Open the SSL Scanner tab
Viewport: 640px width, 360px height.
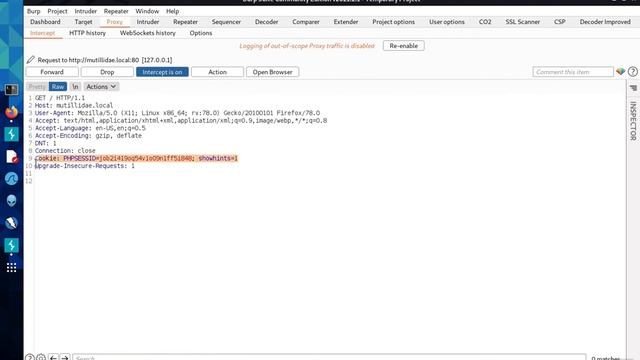tap(522, 22)
